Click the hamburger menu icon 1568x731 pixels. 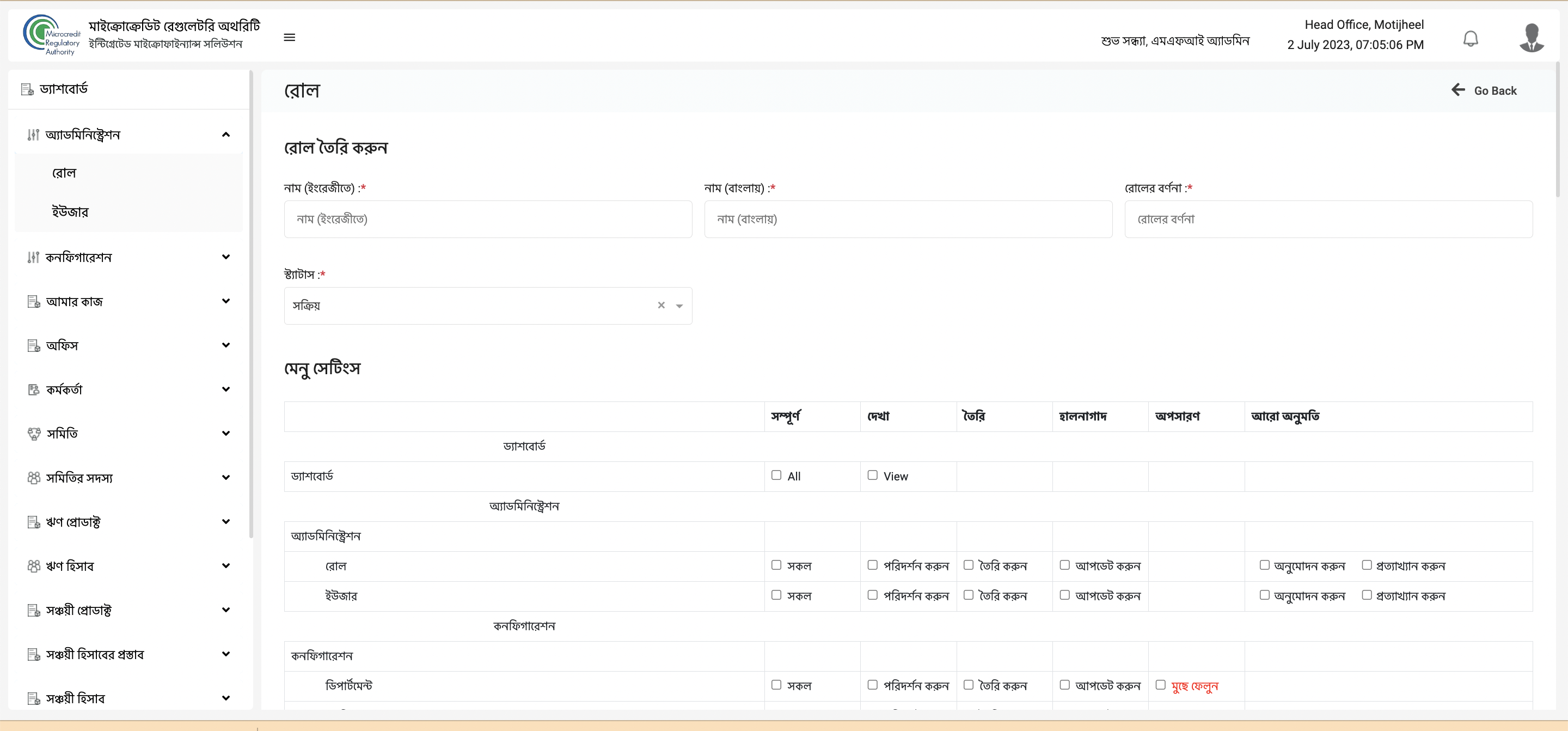(290, 38)
